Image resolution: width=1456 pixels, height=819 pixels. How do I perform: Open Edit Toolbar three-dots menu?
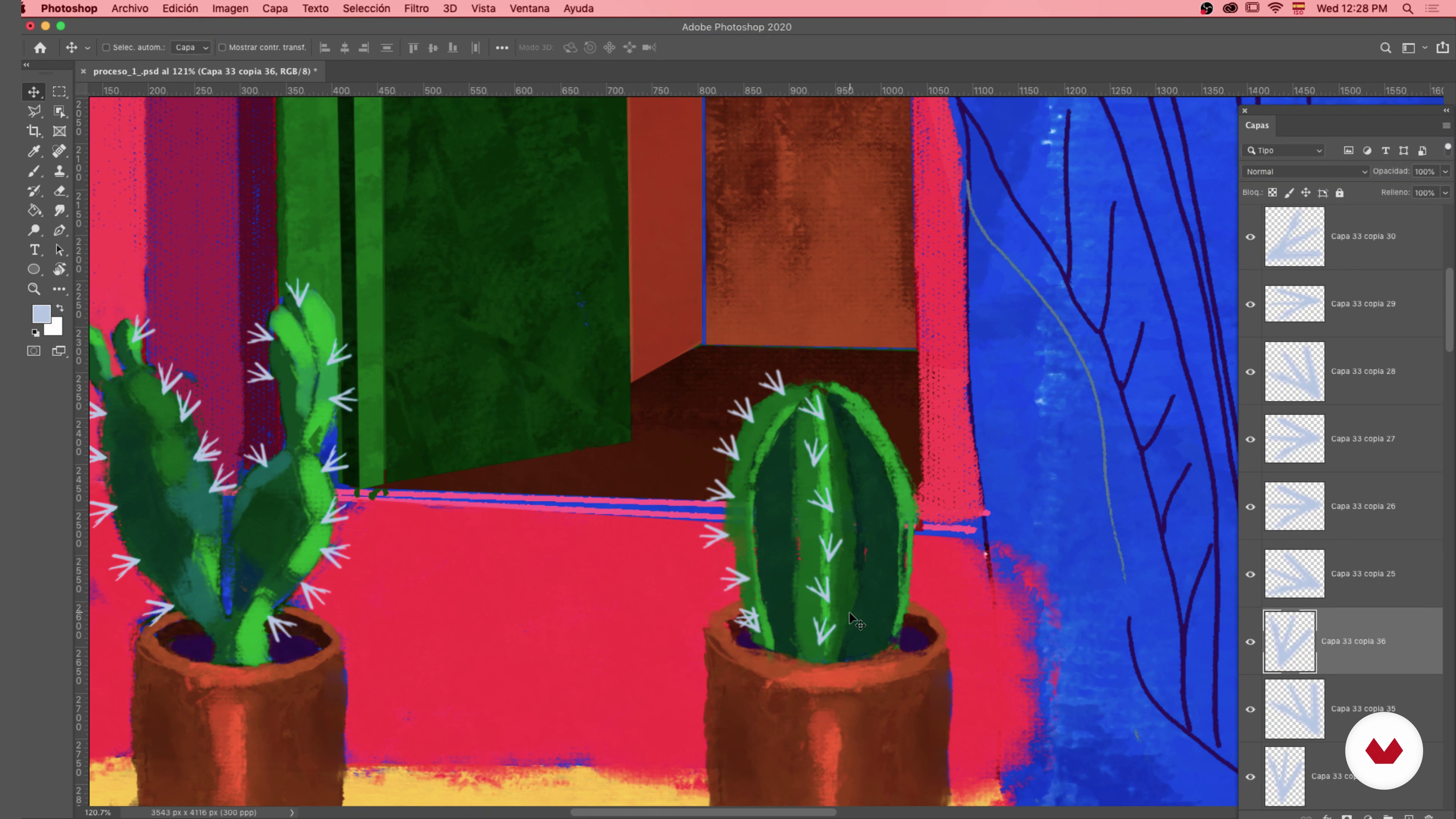(x=60, y=289)
